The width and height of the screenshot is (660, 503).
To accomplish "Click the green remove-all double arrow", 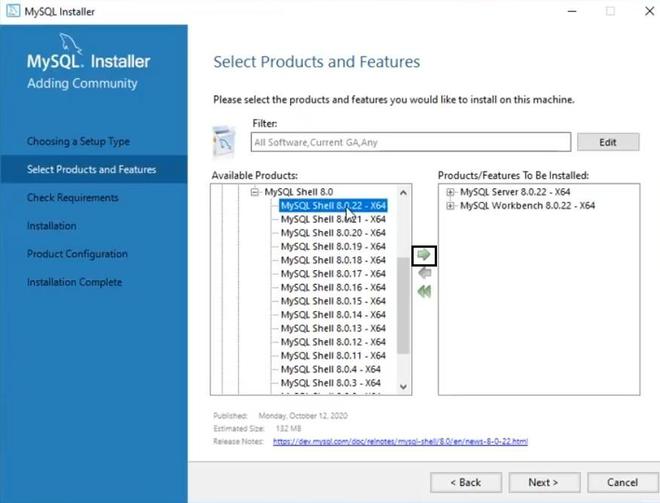I will [424, 291].
